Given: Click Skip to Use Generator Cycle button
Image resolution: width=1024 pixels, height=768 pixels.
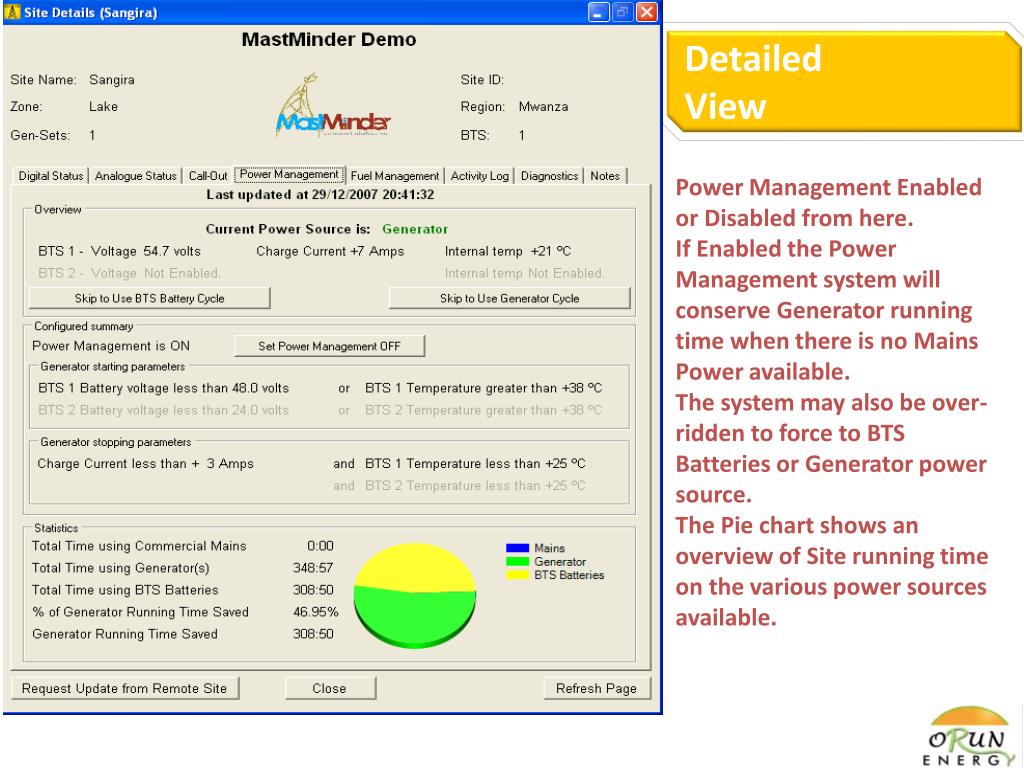Looking at the screenshot, I should (509, 298).
